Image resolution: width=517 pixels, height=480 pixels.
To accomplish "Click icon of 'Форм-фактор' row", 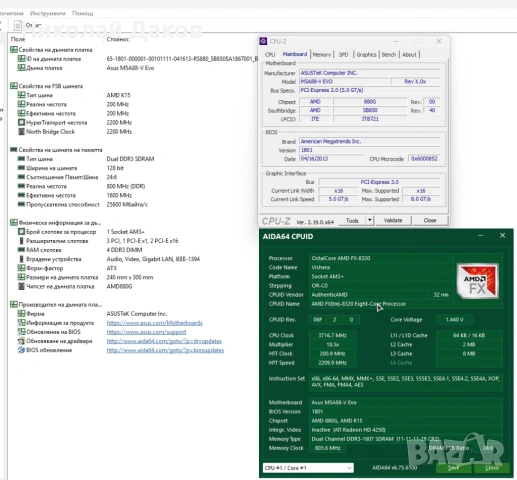I will point(21,268).
